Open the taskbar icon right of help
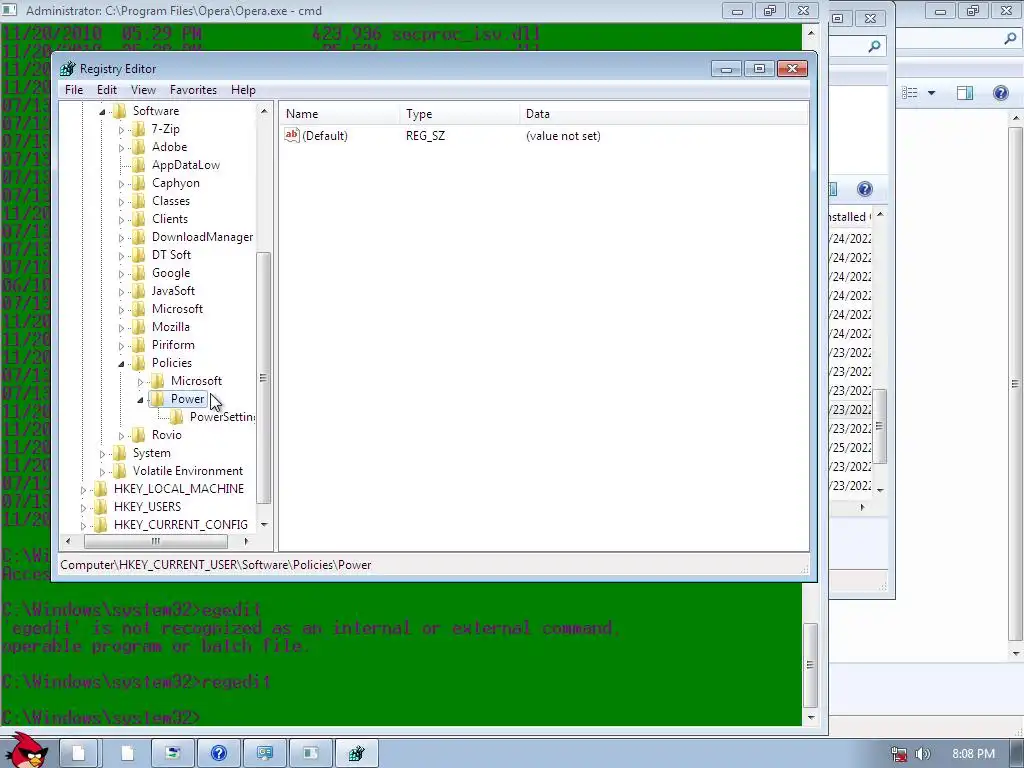 [264, 754]
